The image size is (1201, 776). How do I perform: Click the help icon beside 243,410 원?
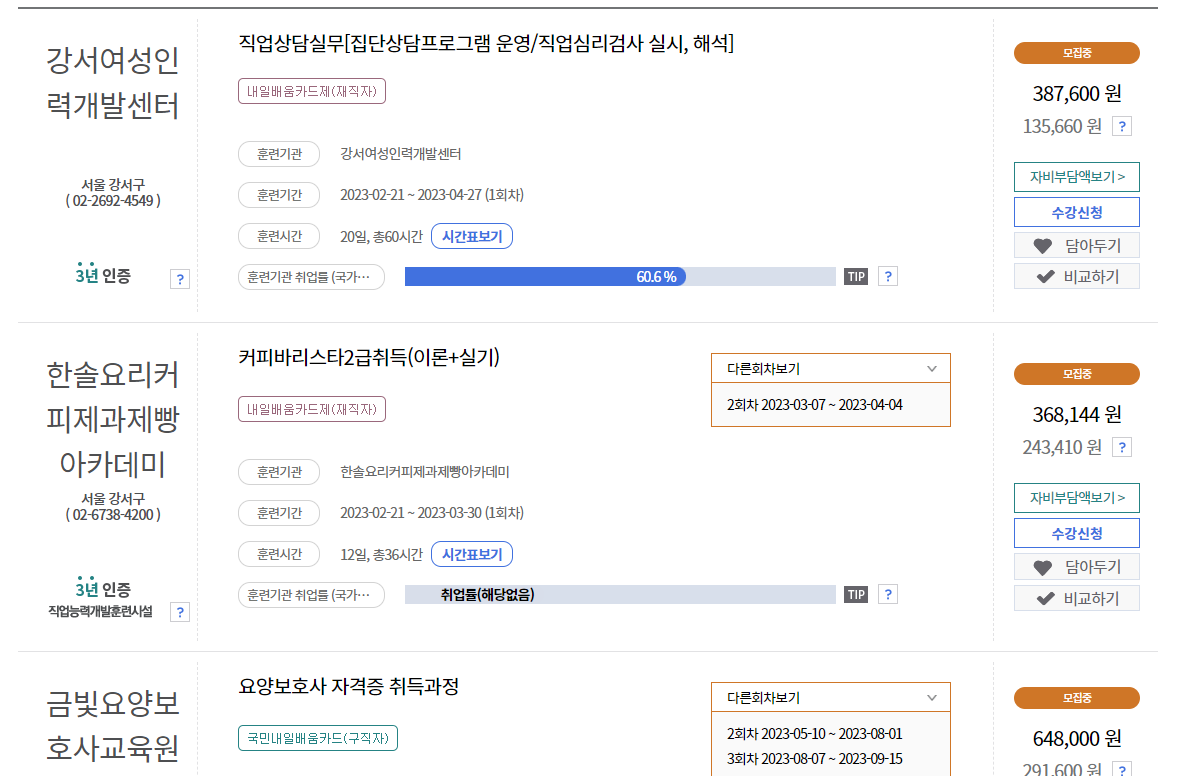1121,447
